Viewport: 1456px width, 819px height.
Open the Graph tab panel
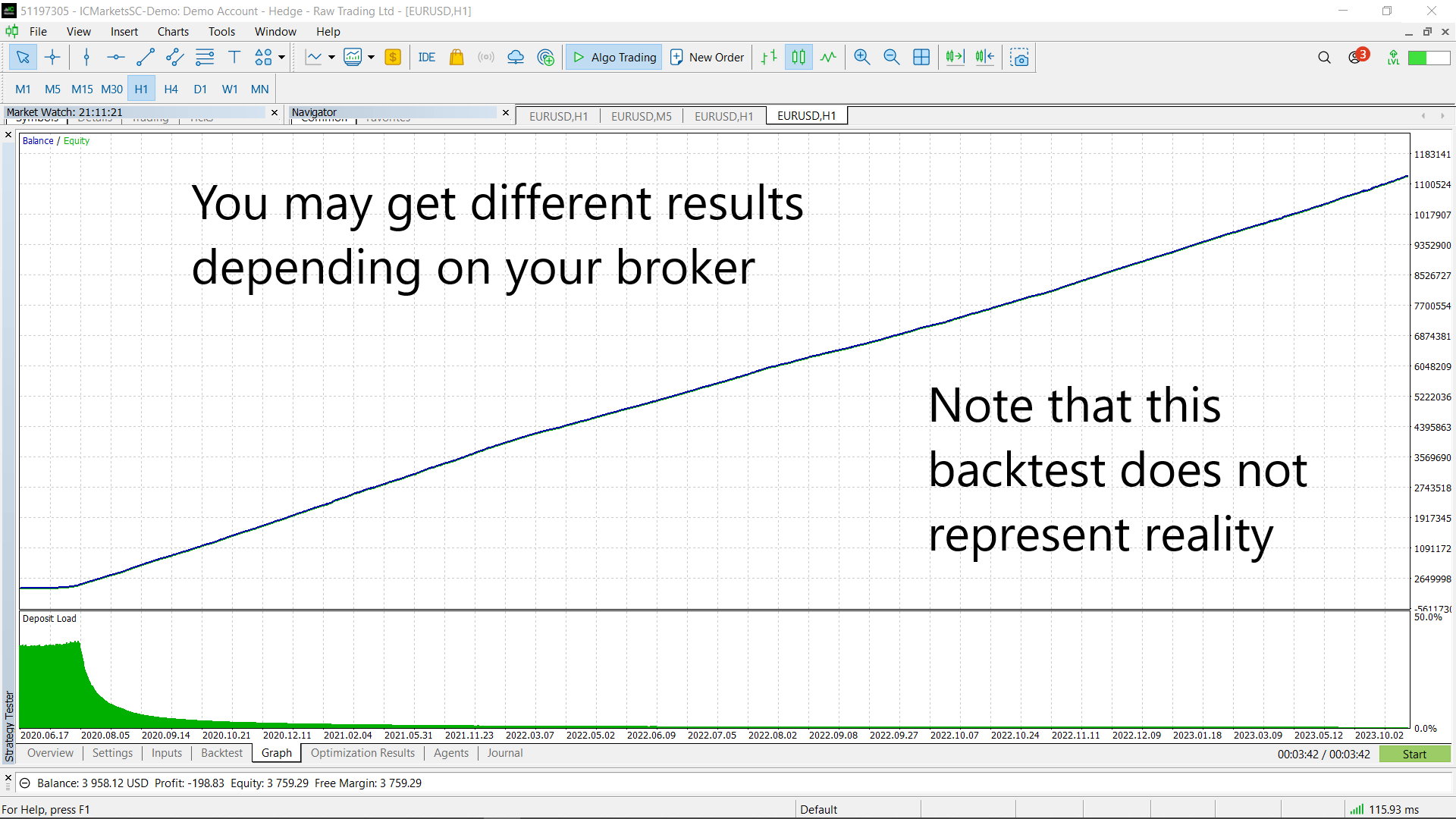275,753
